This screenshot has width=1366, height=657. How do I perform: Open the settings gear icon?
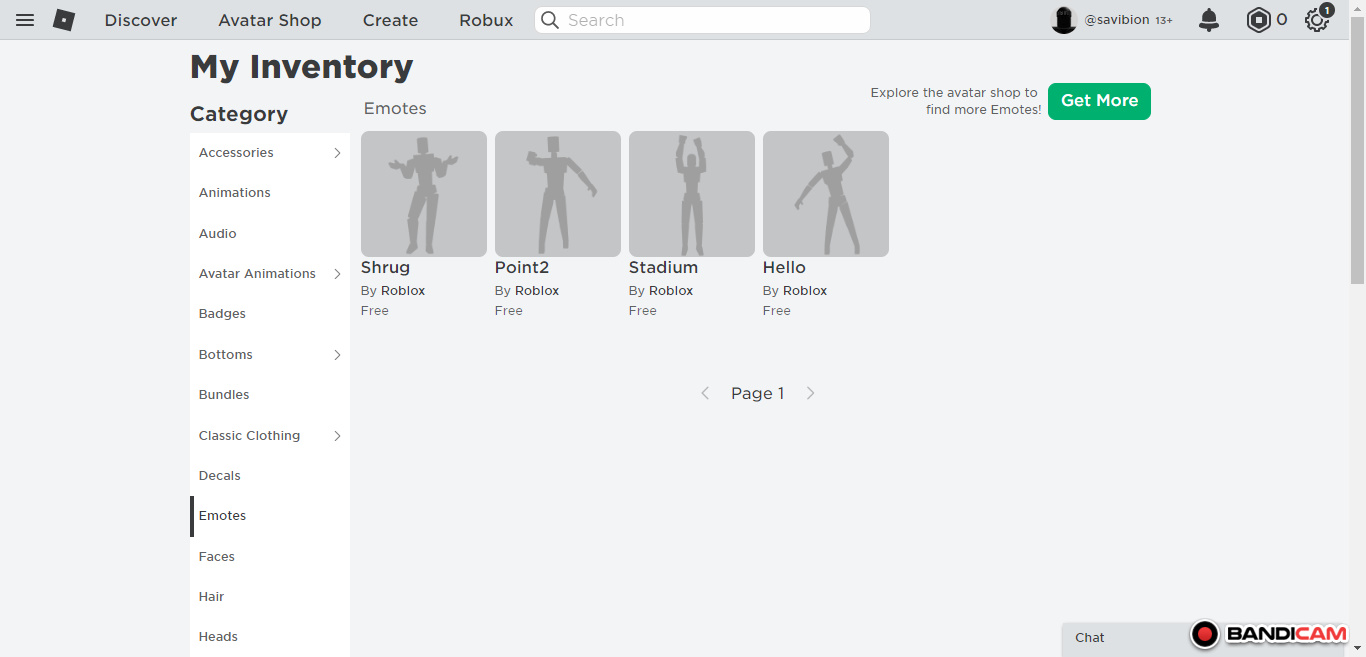point(1317,20)
